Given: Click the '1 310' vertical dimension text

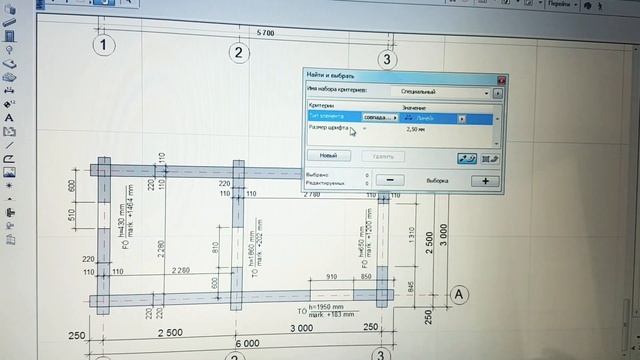Looking at the screenshot, I should [x=411, y=236].
